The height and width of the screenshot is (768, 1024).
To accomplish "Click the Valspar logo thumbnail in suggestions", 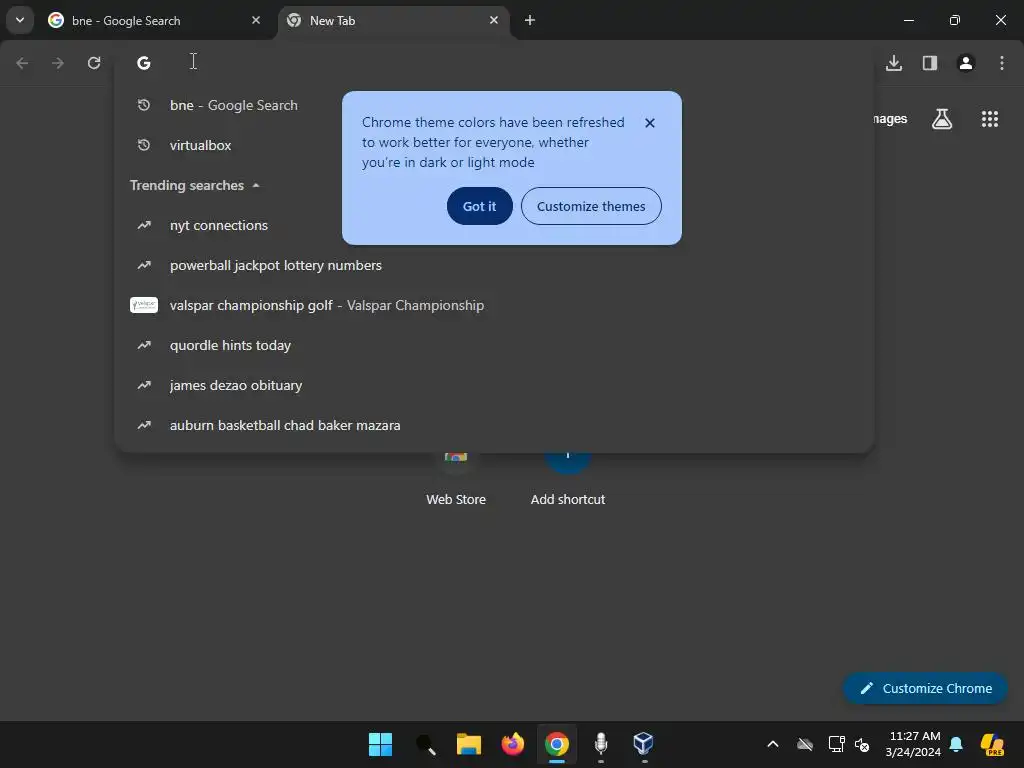I will coord(144,305).
